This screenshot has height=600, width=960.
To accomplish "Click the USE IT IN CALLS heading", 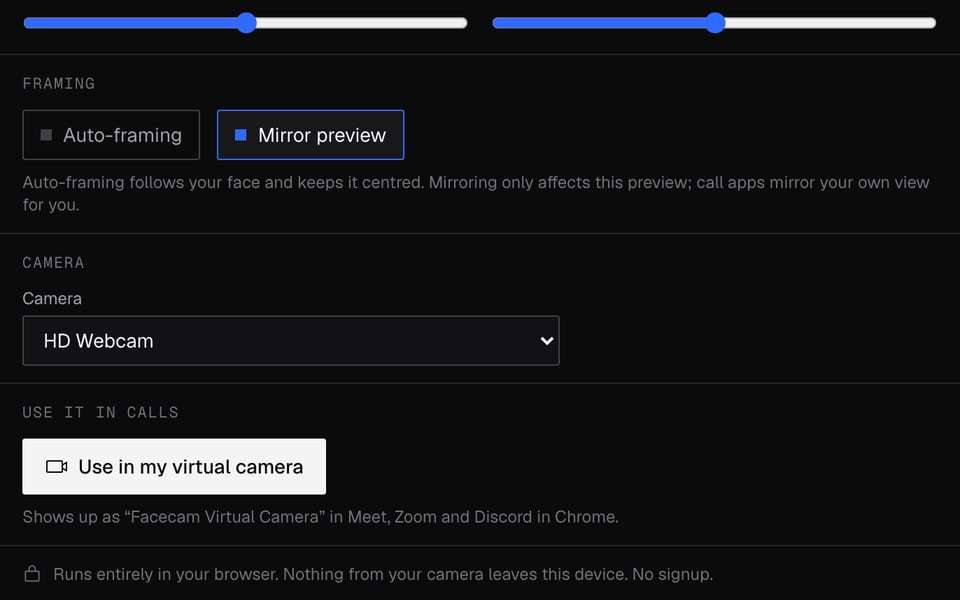I will click(100, 412).
